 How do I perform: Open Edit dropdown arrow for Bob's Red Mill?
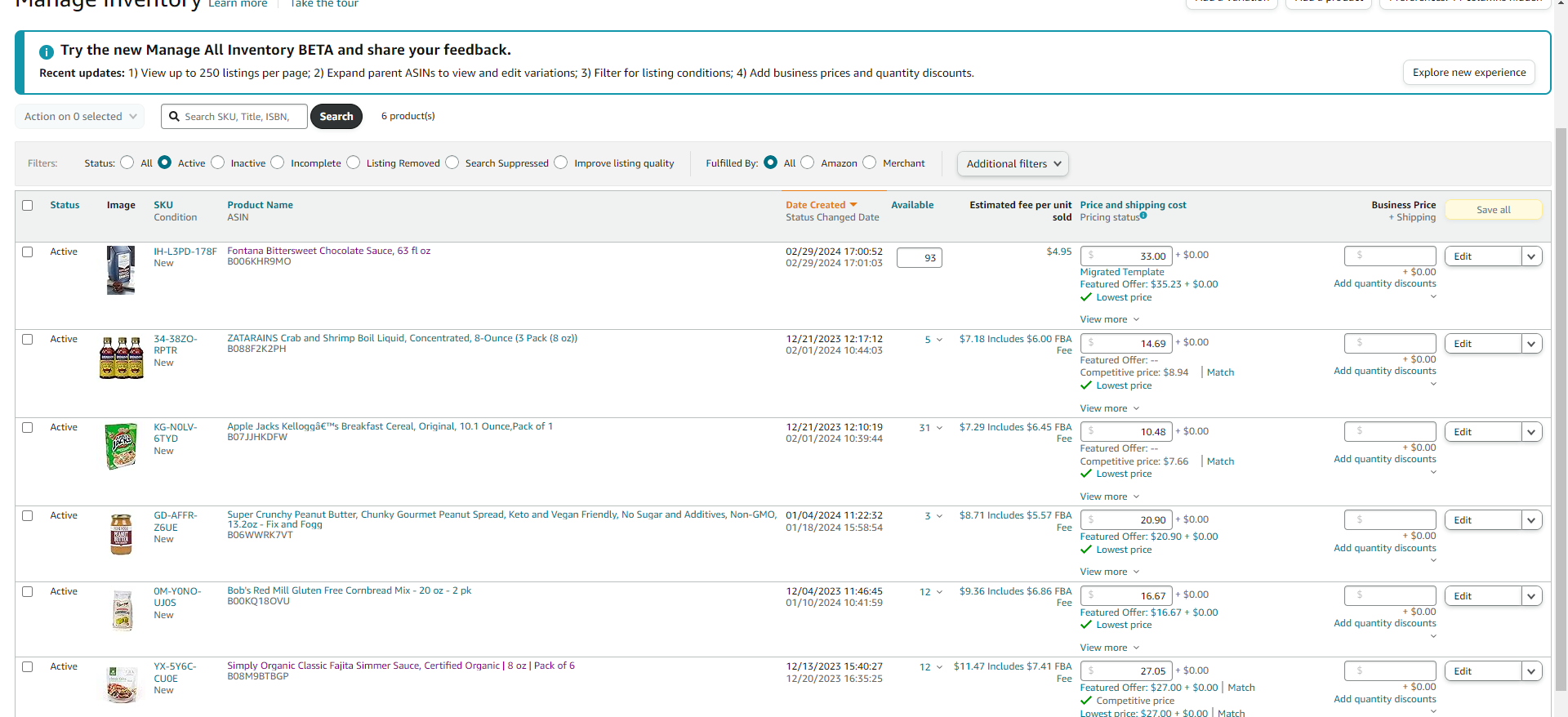[x=1532, y=596]
